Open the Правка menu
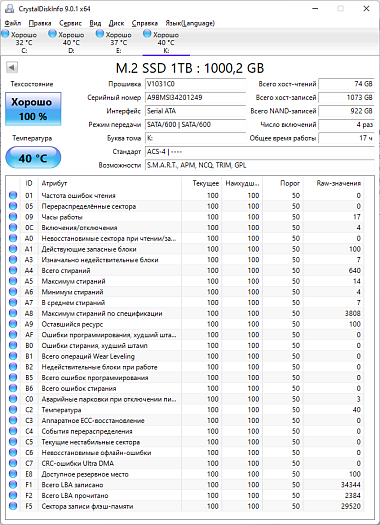This screenshot has width=380, height=525. [x=40, y=23]
